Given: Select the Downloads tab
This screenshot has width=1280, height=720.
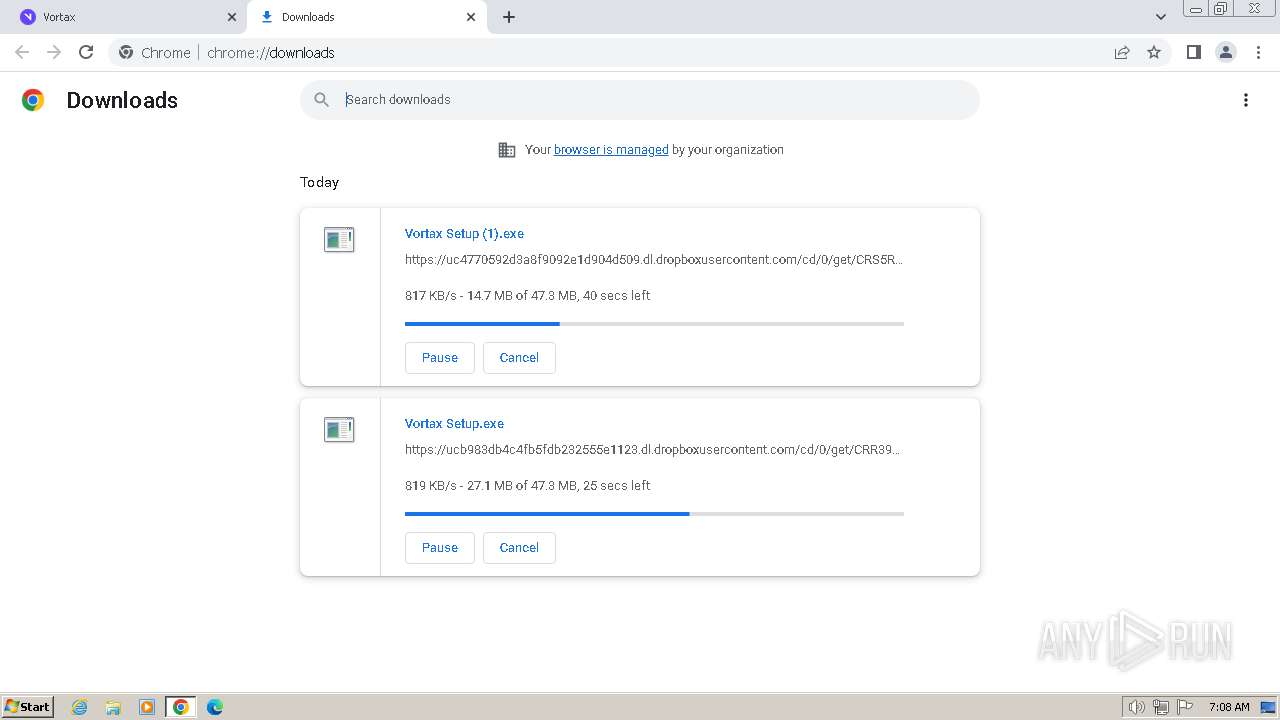Looking at the screenshot, I should 367,17.
